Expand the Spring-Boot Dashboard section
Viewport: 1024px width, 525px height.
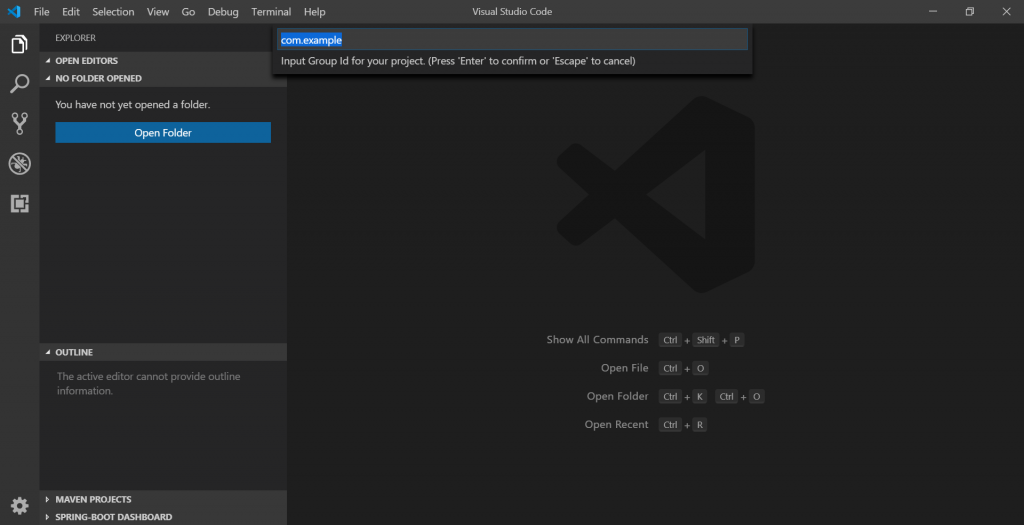point(163,517)
